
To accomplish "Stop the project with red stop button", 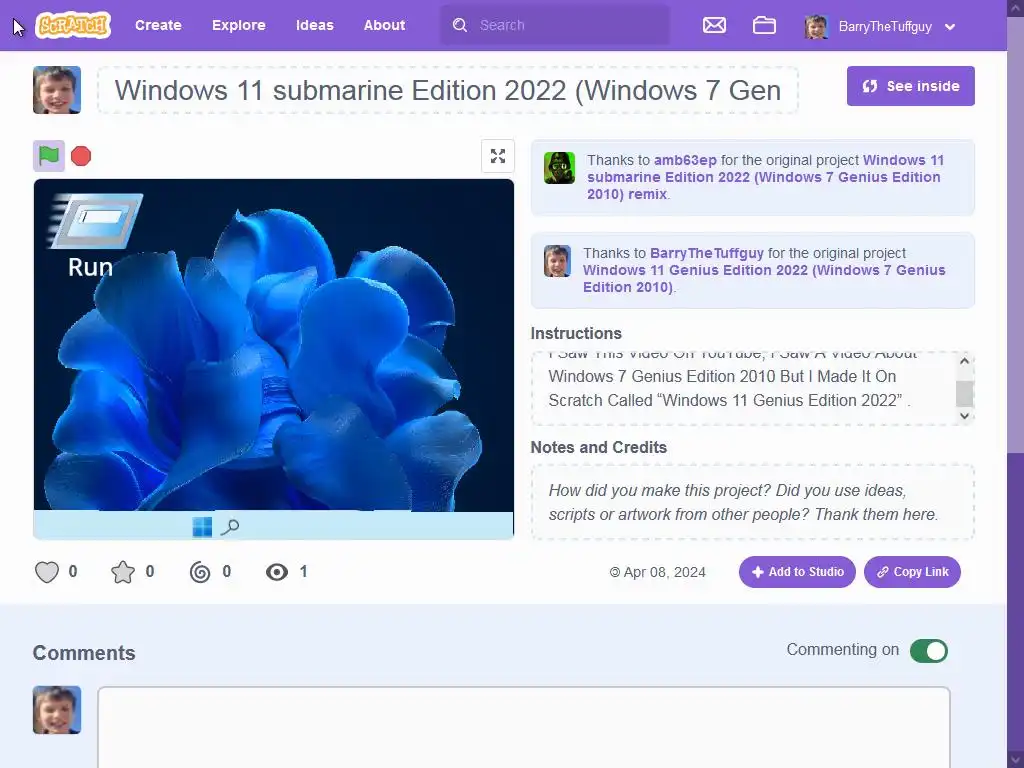I will (81, 156).
